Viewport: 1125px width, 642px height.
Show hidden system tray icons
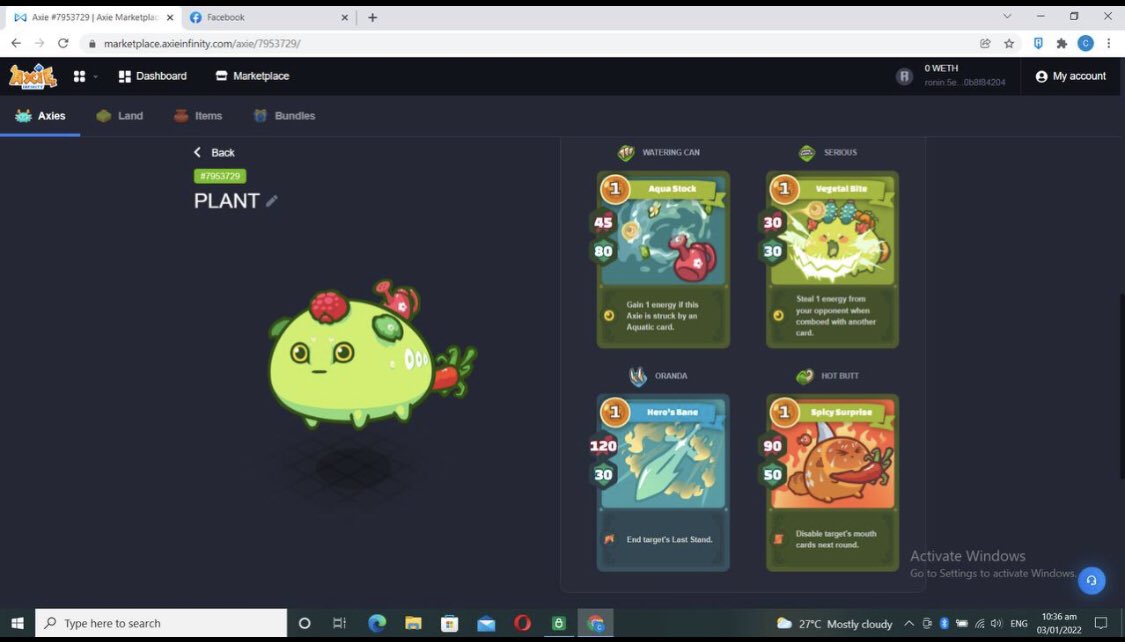[908, 623]
